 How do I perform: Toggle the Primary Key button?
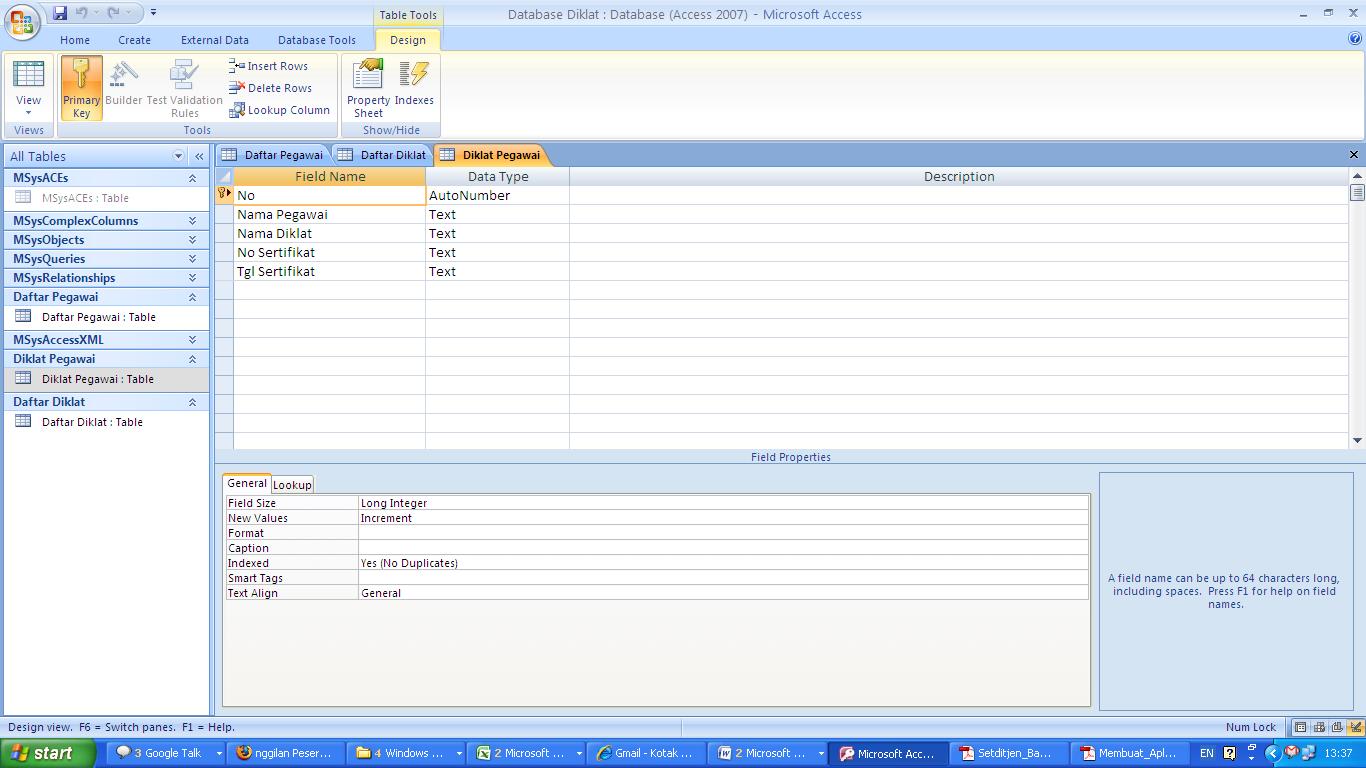(81, 88)
